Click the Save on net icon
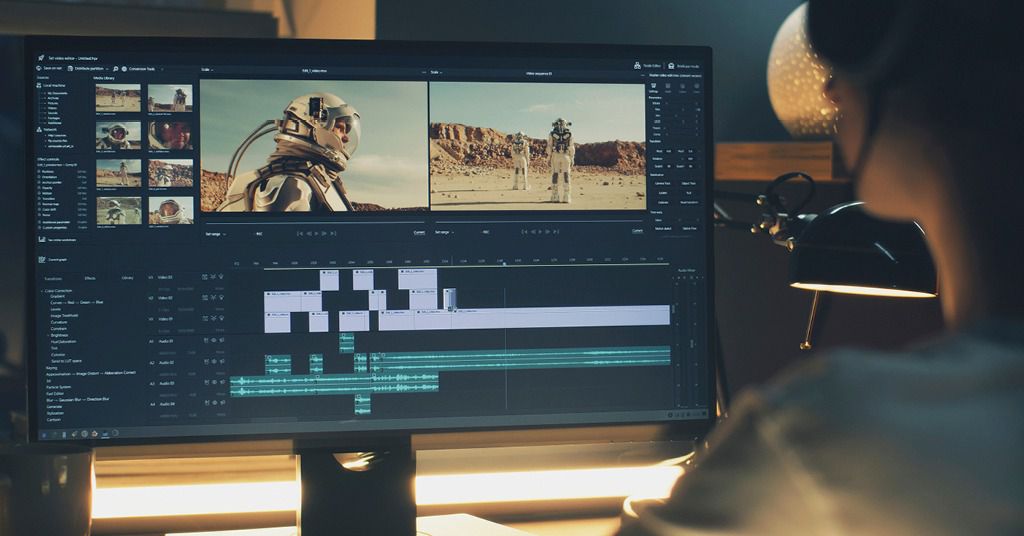 [x=39, y=68]
